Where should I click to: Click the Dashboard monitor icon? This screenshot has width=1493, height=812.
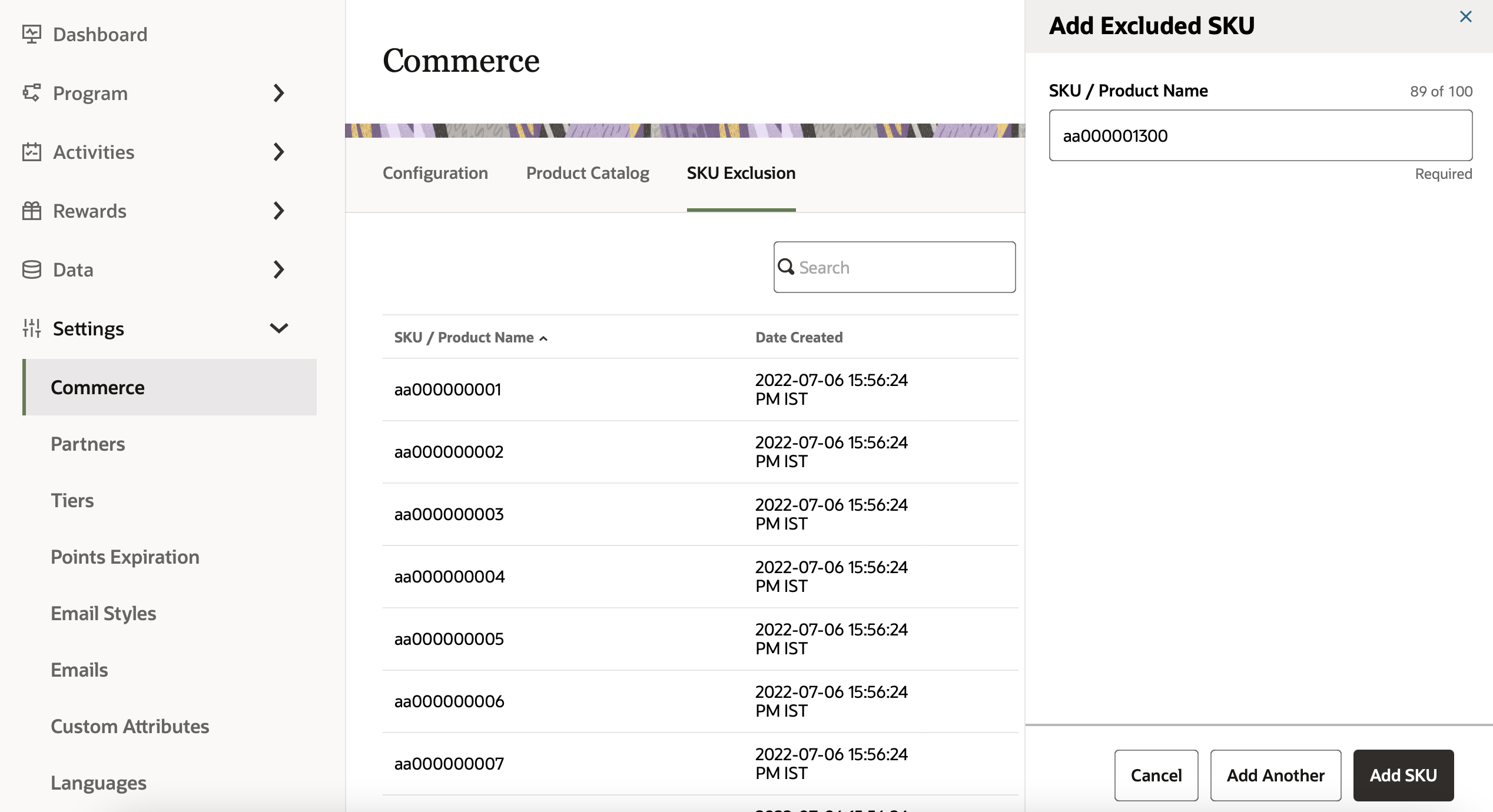pyautogui.click(x=31, y=34)
